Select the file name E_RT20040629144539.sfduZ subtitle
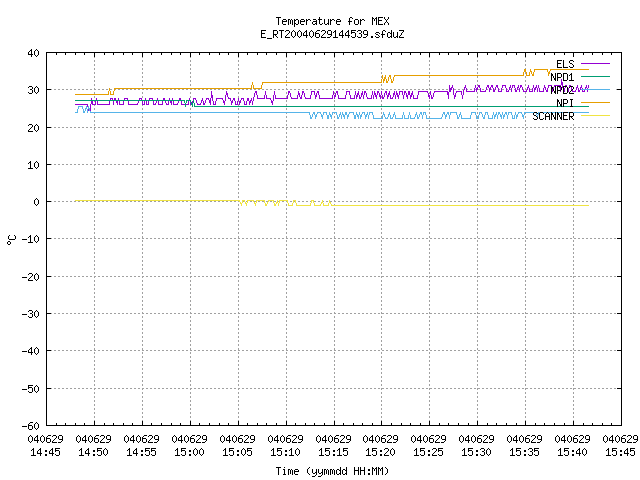 [332, 34]
